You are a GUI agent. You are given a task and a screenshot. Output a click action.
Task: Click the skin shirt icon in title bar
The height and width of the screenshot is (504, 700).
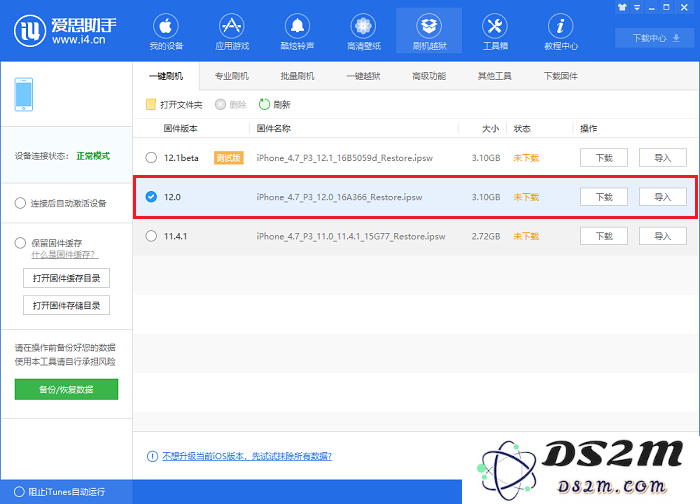(x=622, y=7)
